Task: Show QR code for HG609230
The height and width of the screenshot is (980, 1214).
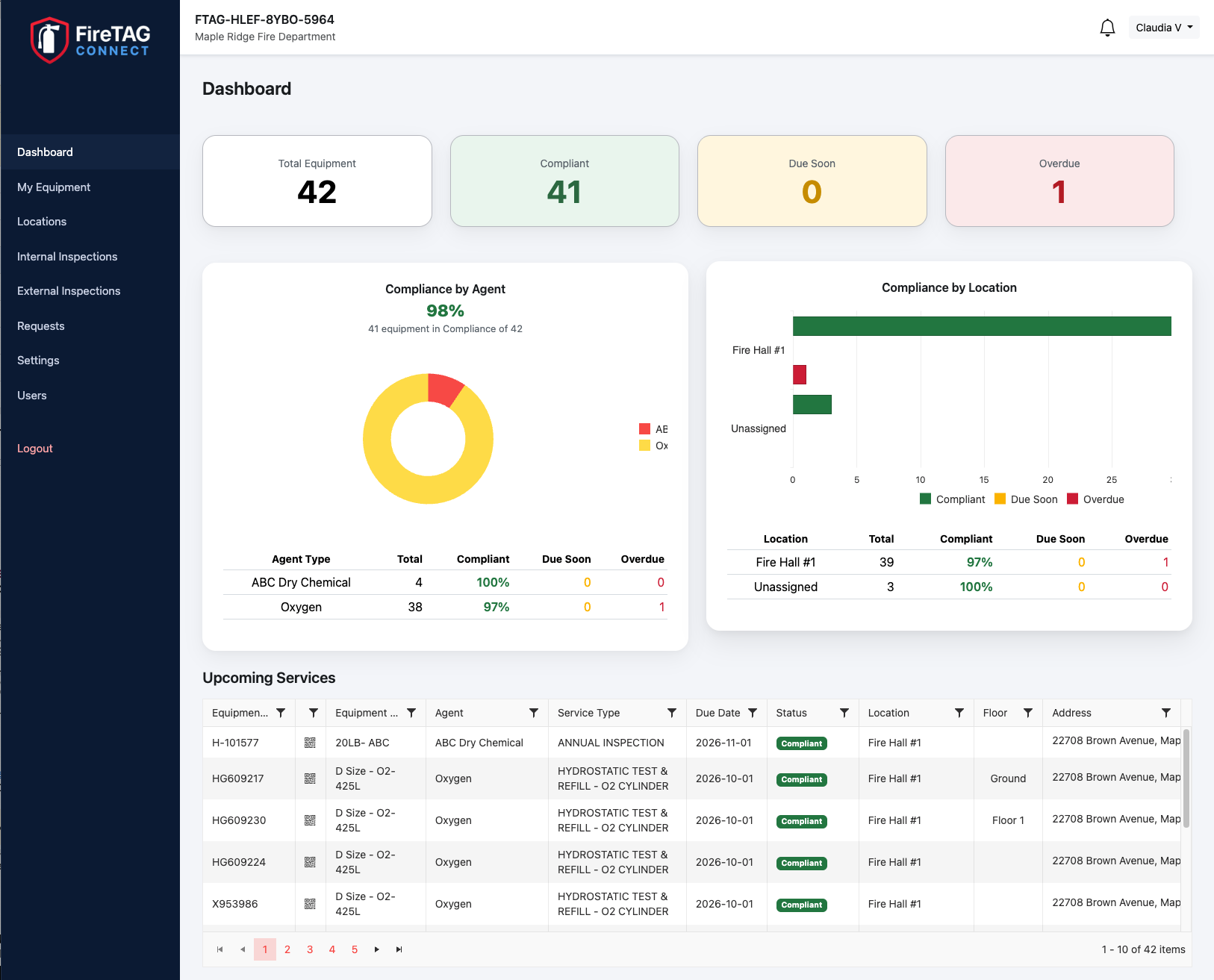Action: (x=310, y=820)
